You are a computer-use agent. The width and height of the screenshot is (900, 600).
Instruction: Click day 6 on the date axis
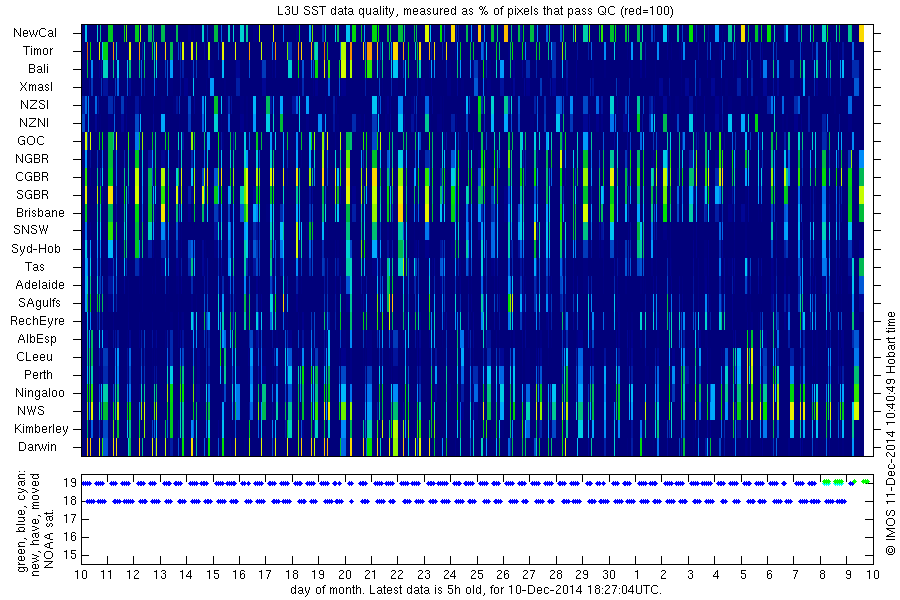(x=769, y=575)
